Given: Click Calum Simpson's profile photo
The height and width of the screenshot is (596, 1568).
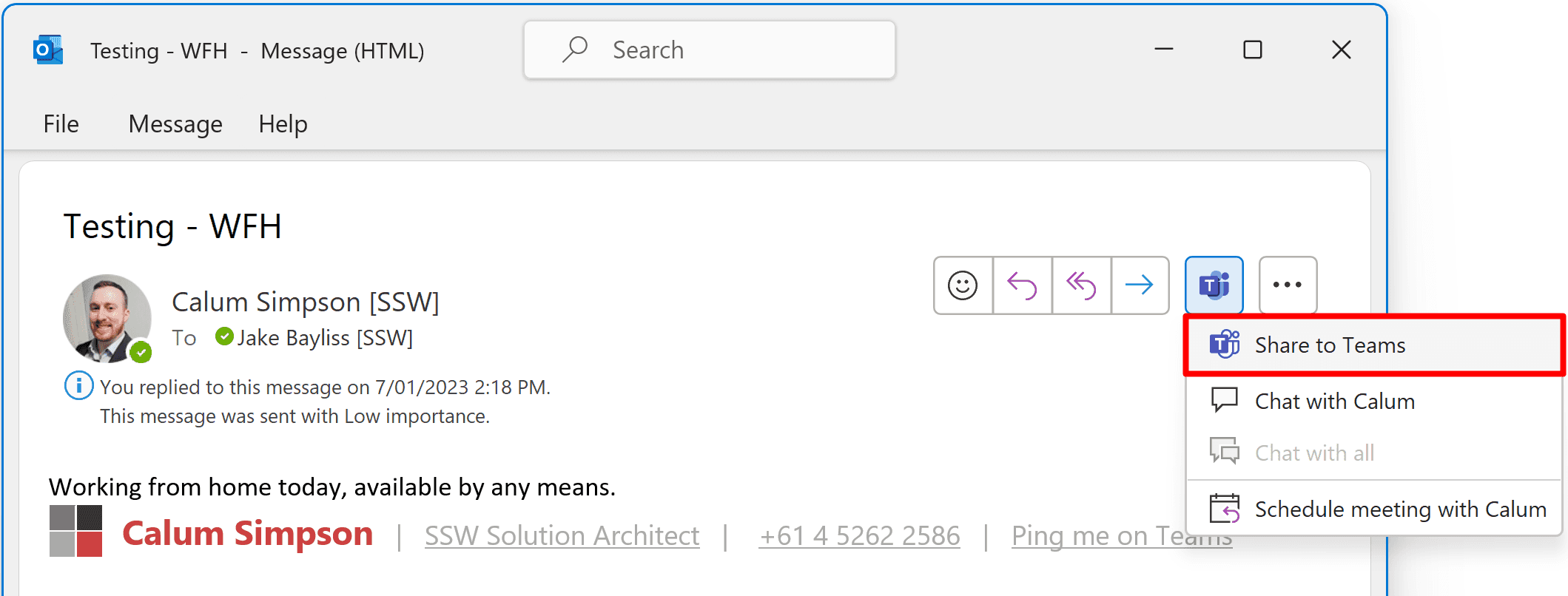Looking at the screenshot, I should [107, 318].
